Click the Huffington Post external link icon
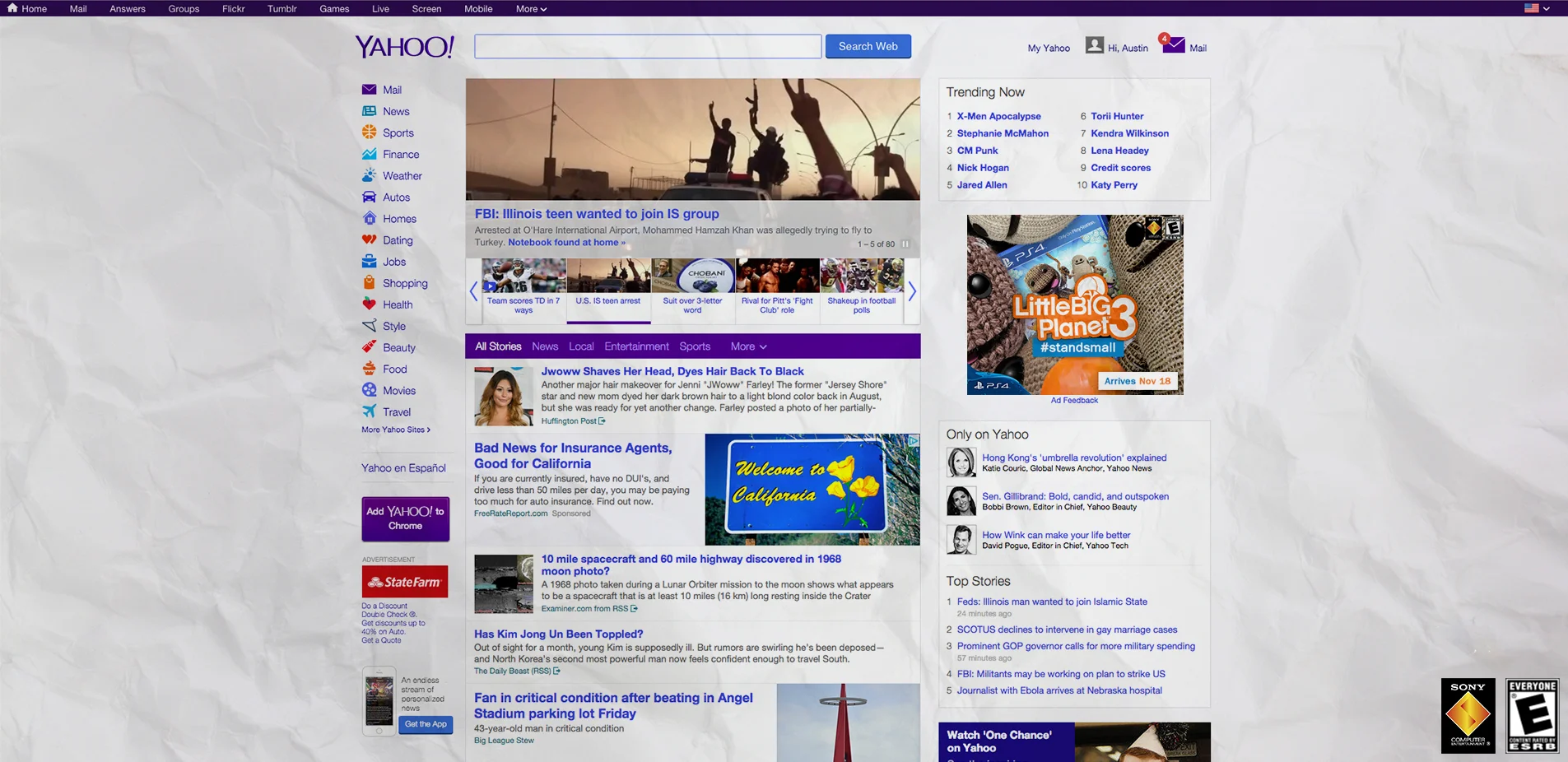Screen dimensions: 1568x762 coord(602,421)
